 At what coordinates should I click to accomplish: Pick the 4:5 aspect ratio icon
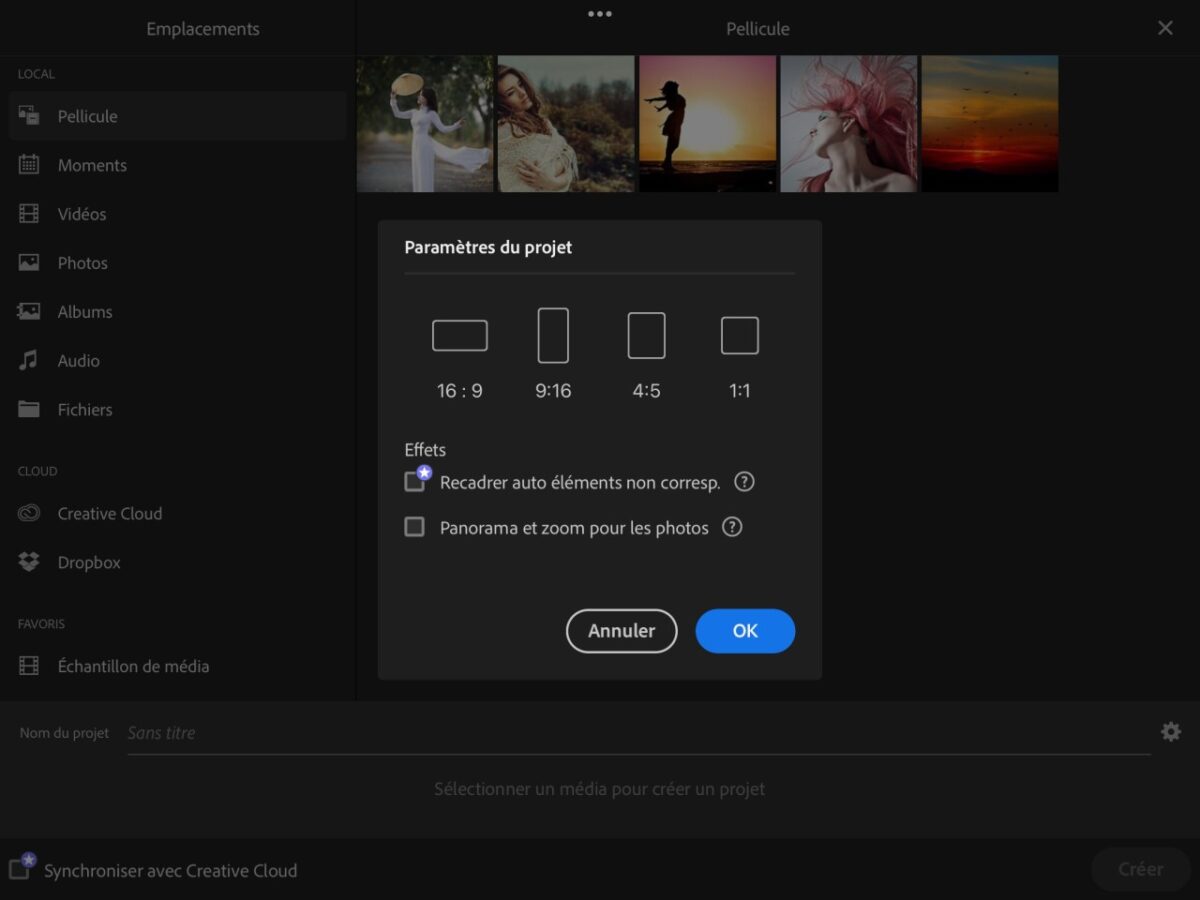pyautogui.click(x=646, y=335)
